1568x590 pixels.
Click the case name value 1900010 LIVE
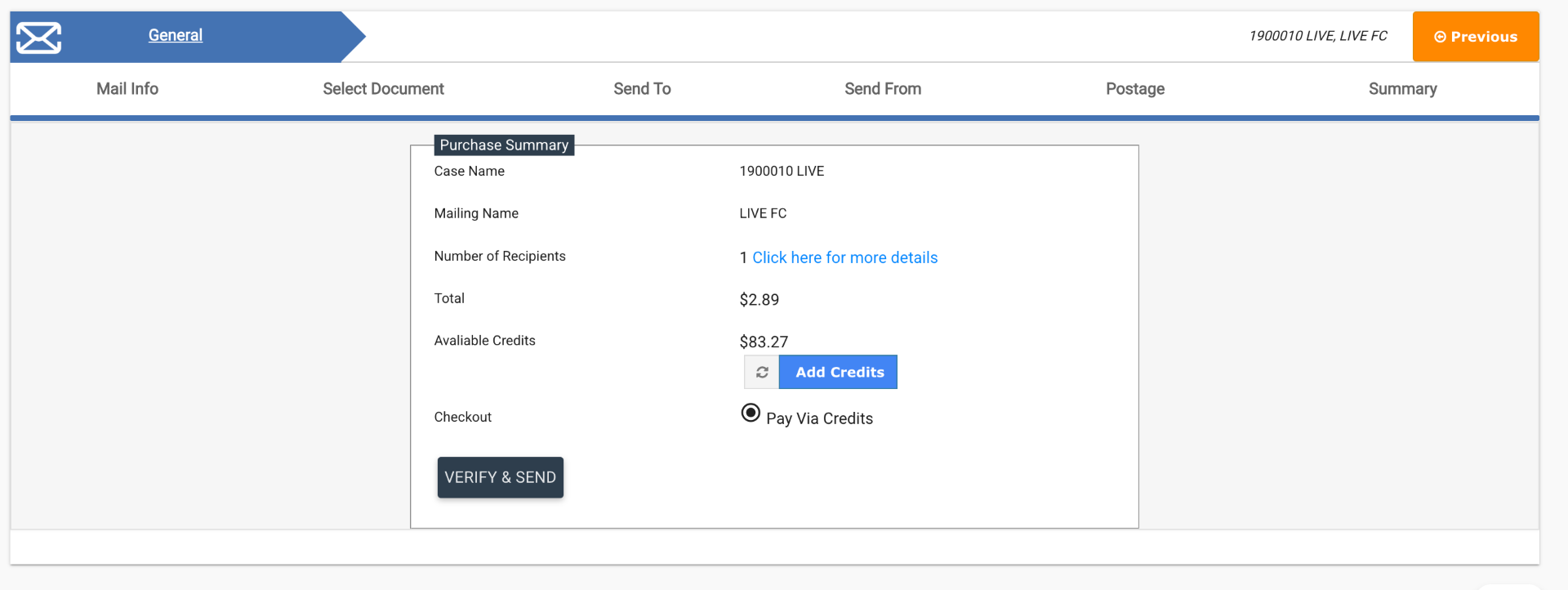(782, 172)
